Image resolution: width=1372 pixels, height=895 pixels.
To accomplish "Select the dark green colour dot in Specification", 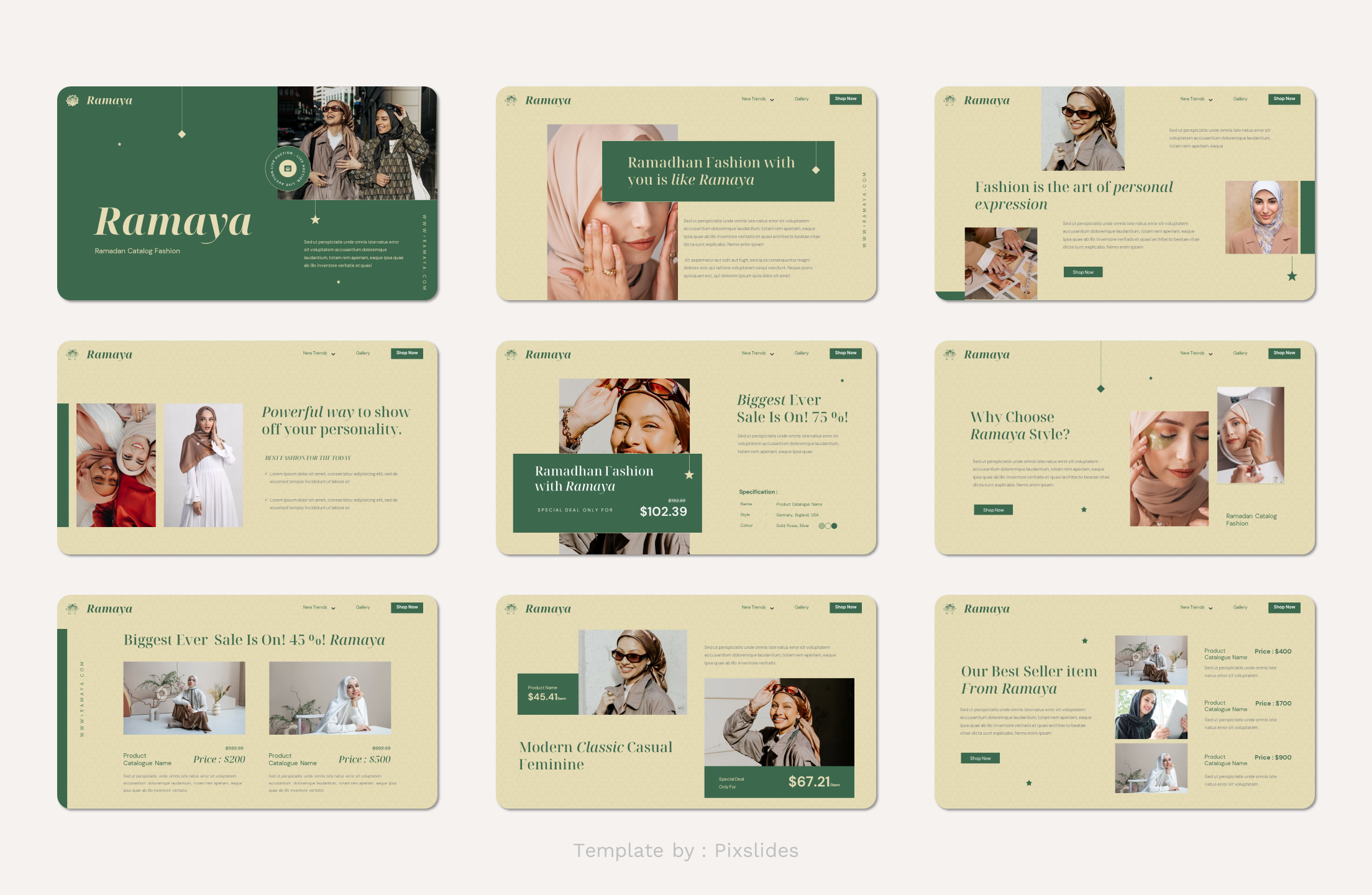I will 835,526.
